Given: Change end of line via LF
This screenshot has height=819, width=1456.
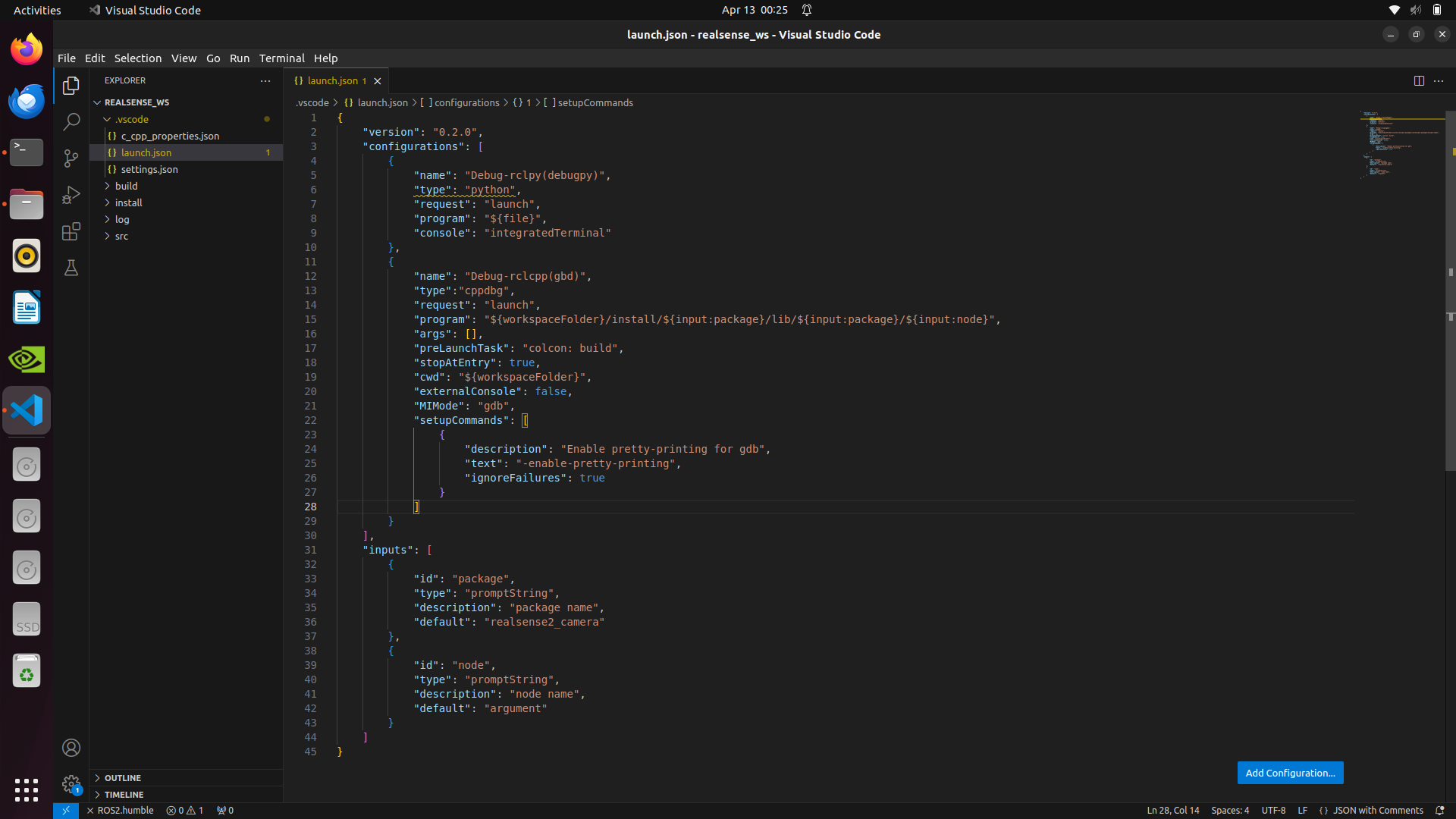Looking at the screenshot, I should (1302, 811).
